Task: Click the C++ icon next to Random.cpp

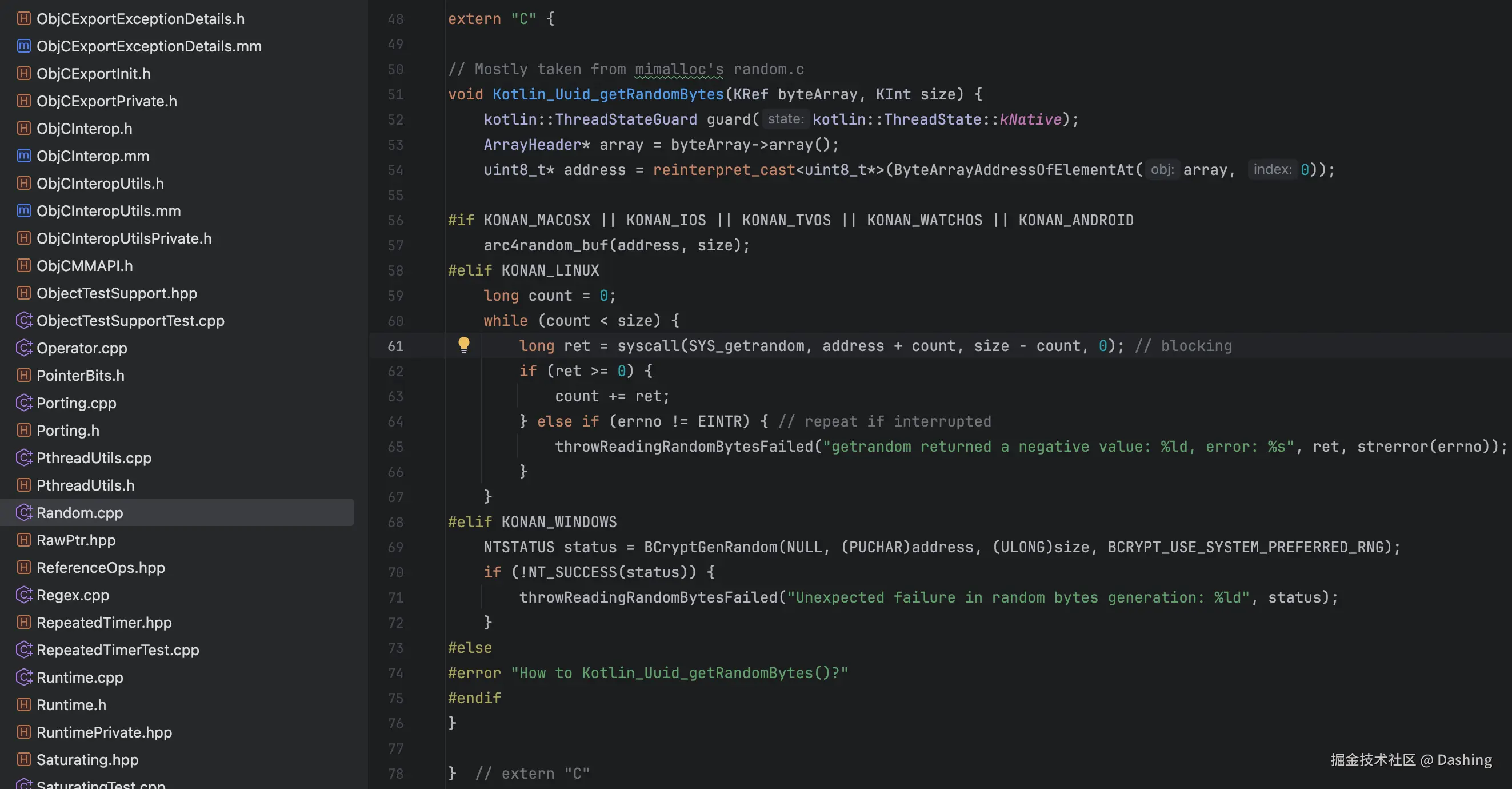Action: click(23, 512)
